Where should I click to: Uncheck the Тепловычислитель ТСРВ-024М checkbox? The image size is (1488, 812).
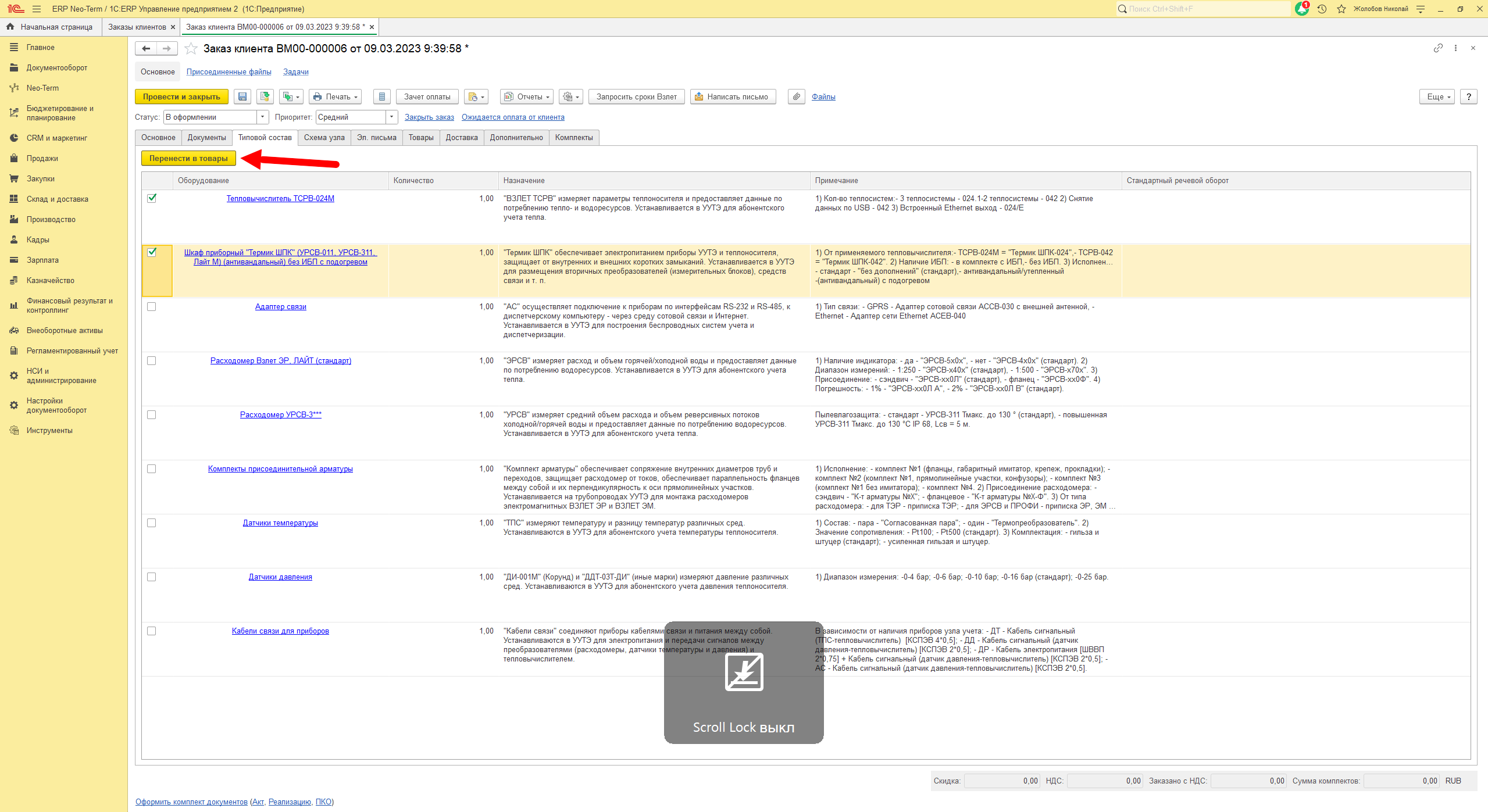152,198
